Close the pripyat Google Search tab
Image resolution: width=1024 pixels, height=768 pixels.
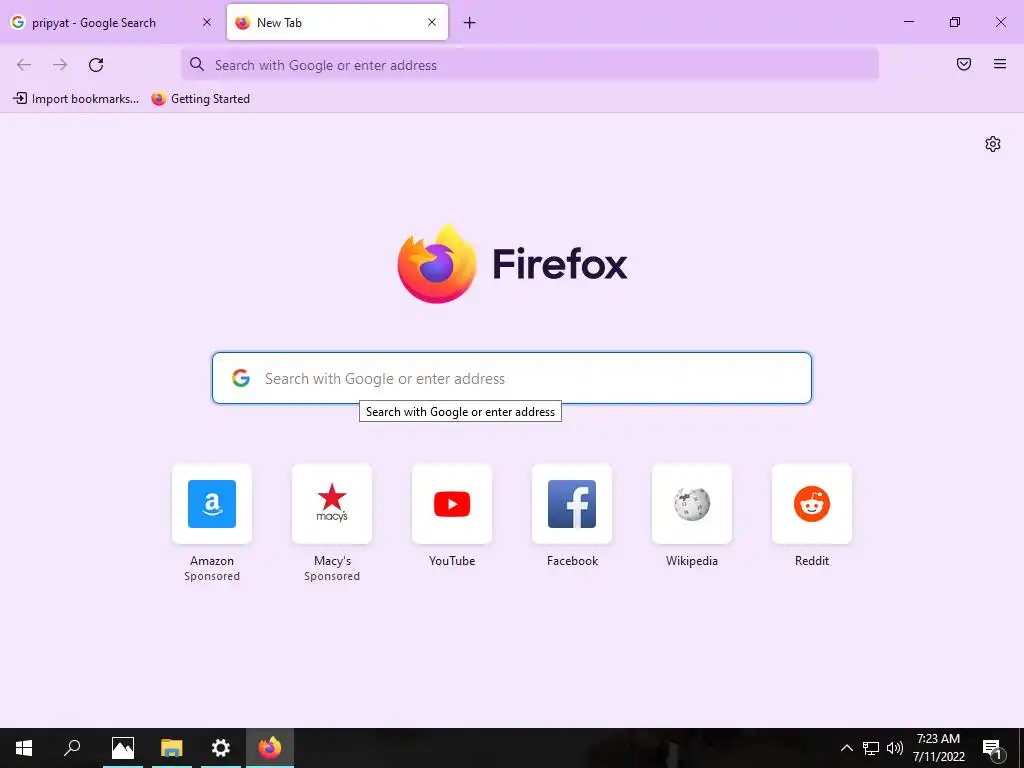[206, 22]
